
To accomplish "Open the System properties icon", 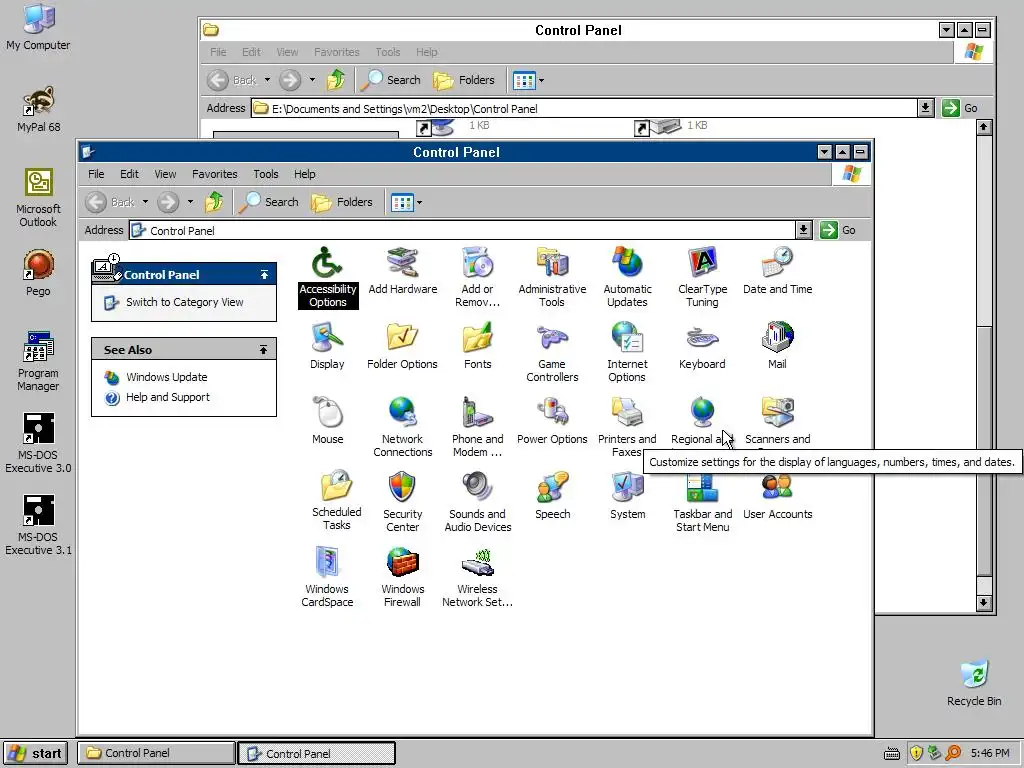I will point(627,496).
